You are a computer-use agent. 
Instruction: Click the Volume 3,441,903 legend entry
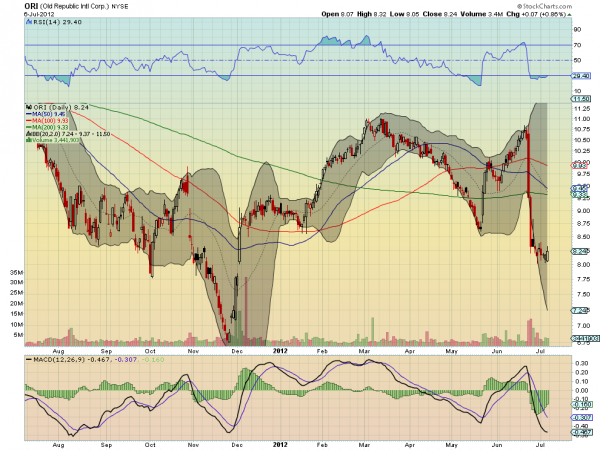pos(55,140)
